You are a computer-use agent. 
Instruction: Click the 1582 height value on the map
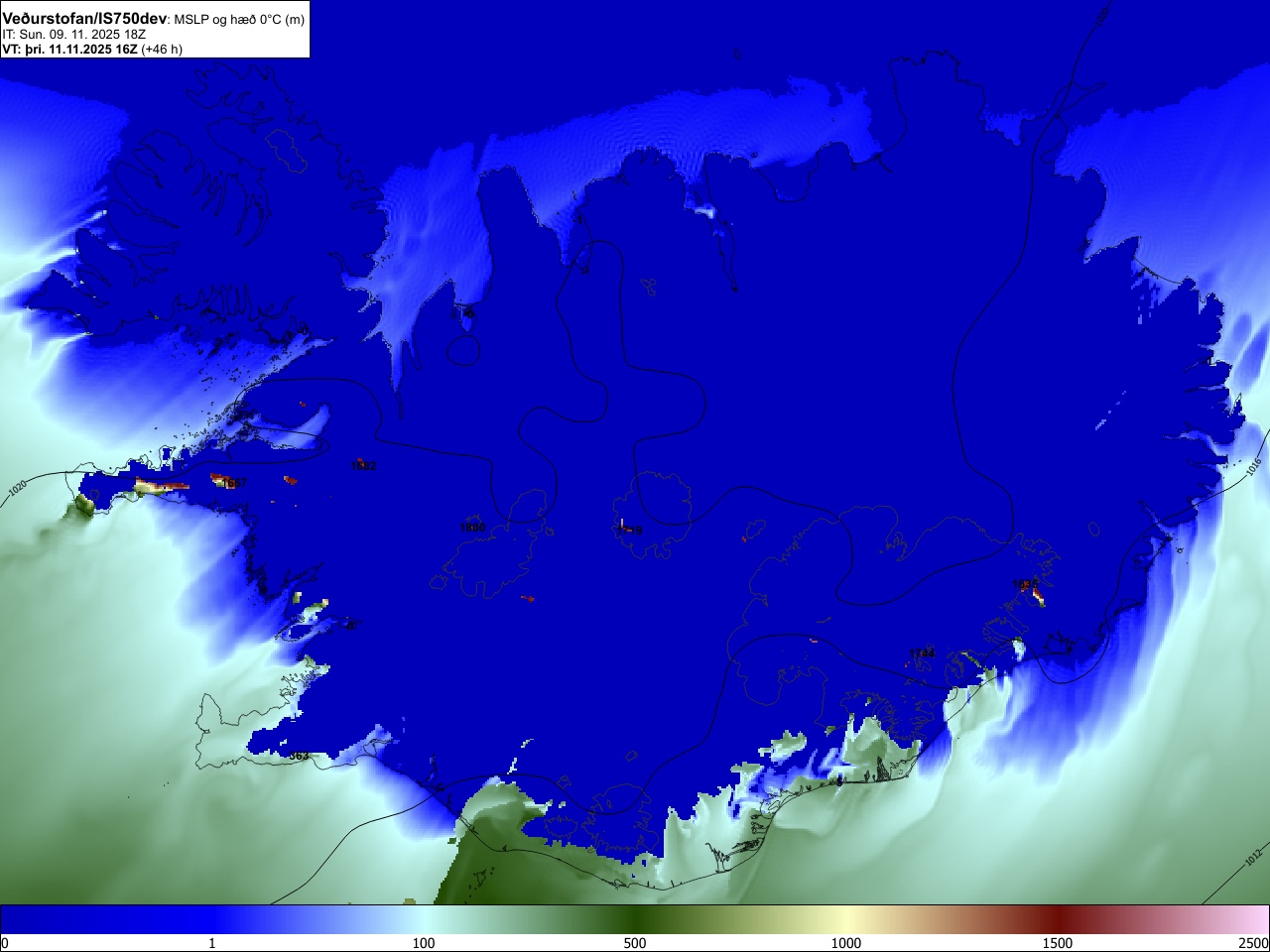(x=363, y=465)
